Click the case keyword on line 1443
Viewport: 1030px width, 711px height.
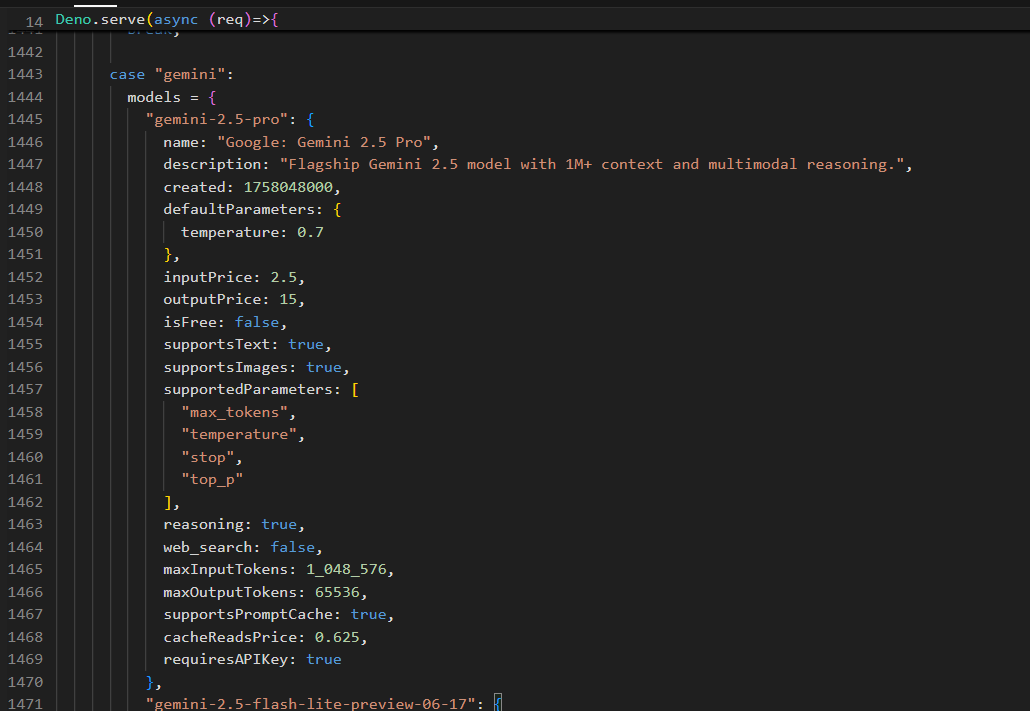point(127,74)
